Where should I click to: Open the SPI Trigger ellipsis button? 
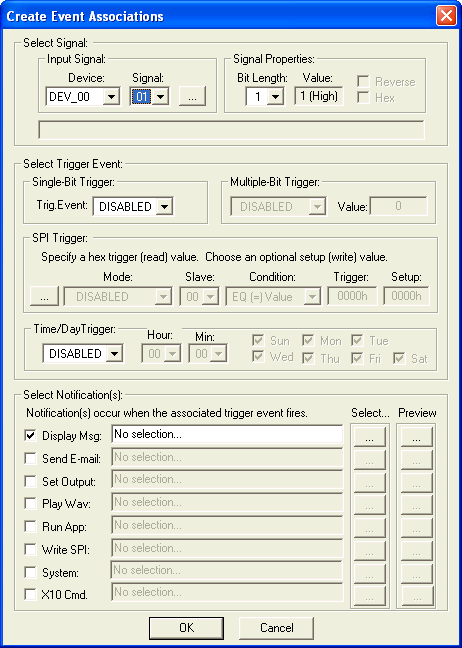point(45,296)
